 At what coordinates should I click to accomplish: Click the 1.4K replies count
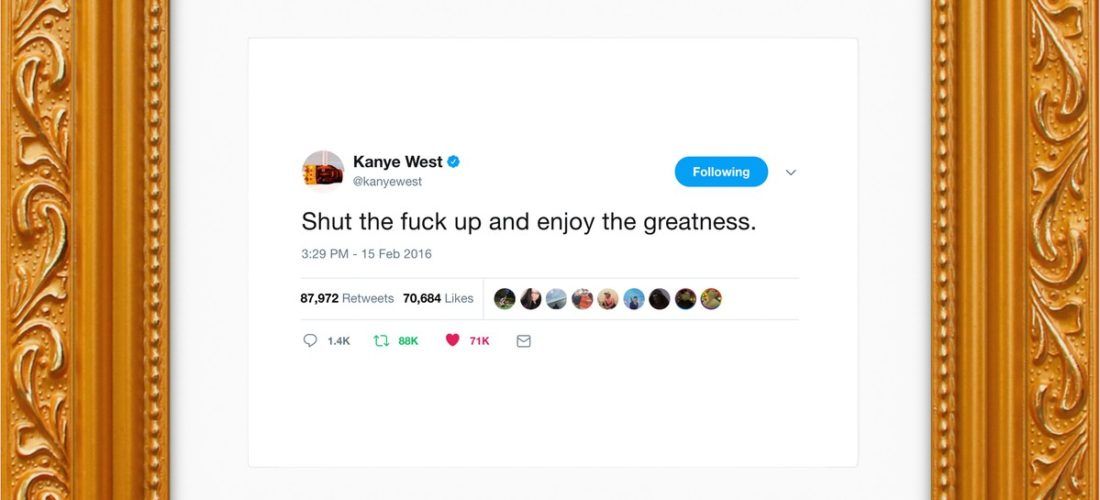pos(339,341)
